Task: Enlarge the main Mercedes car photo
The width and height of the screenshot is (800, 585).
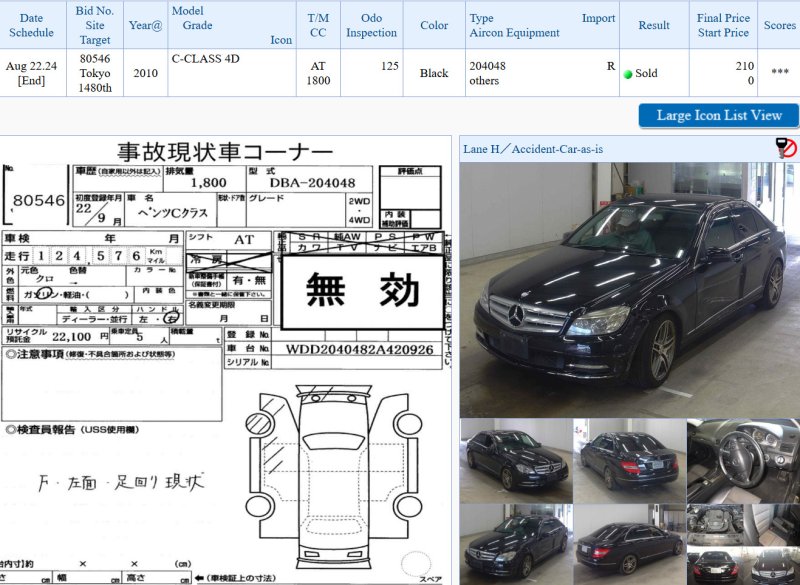Action: (x=629, y=289)
